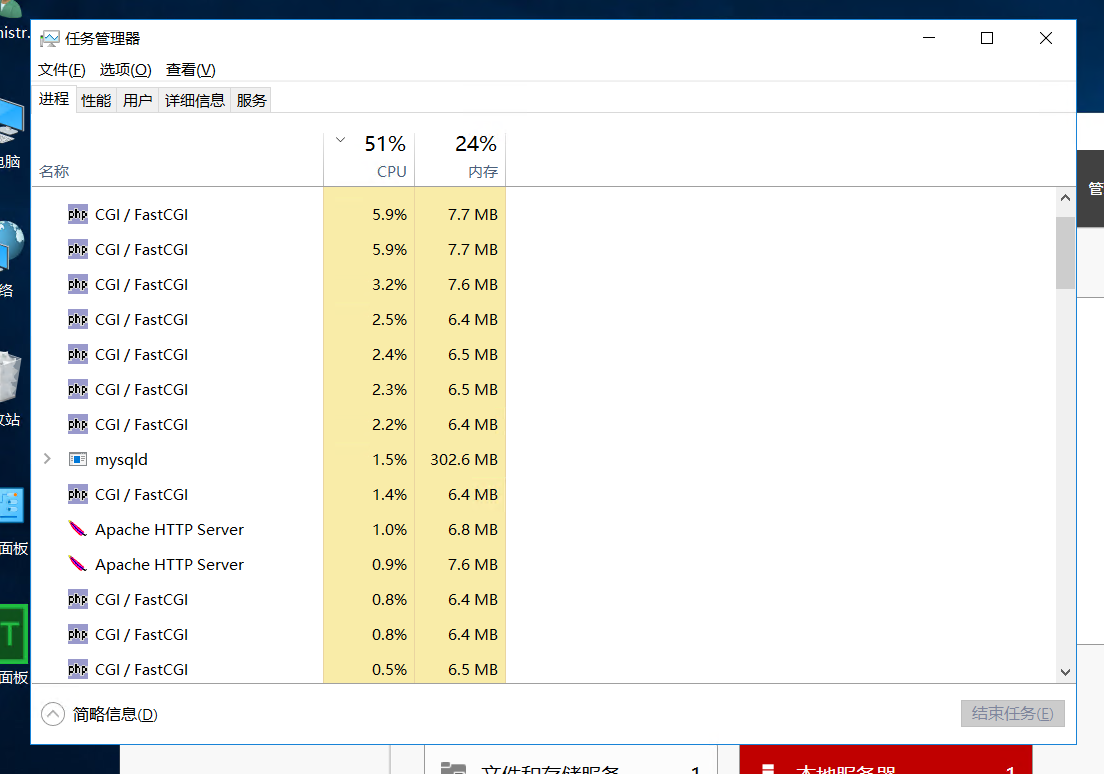1104x774 pixels.
Task: Minimize the Task Manager window
Action: pos(929,38)
